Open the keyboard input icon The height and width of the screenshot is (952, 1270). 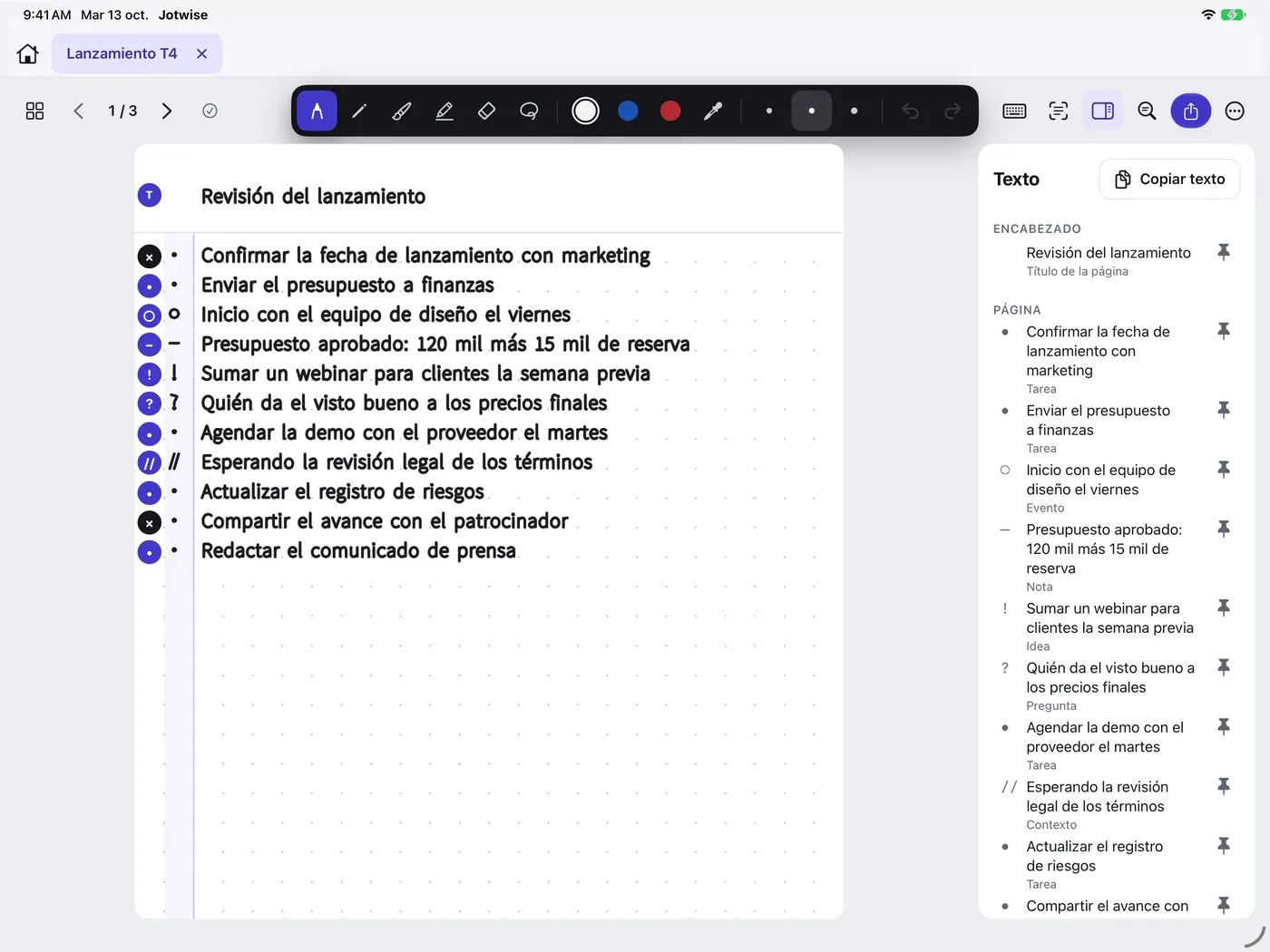(1014, 111)
